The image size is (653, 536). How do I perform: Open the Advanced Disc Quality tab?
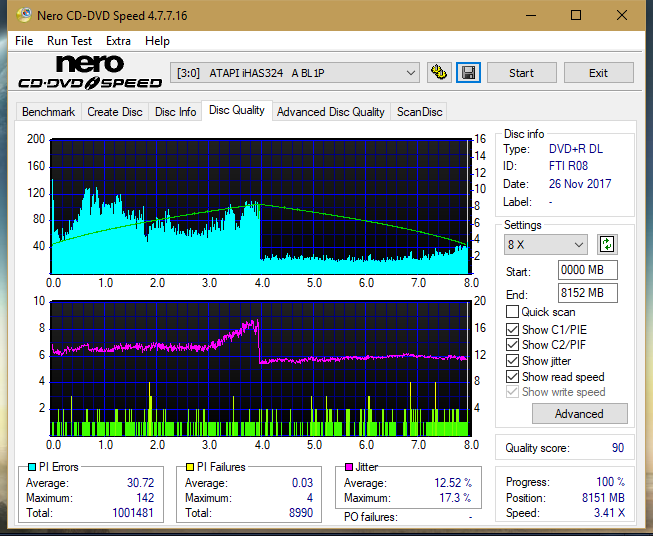pyautogui.click(x=331, y=112)
